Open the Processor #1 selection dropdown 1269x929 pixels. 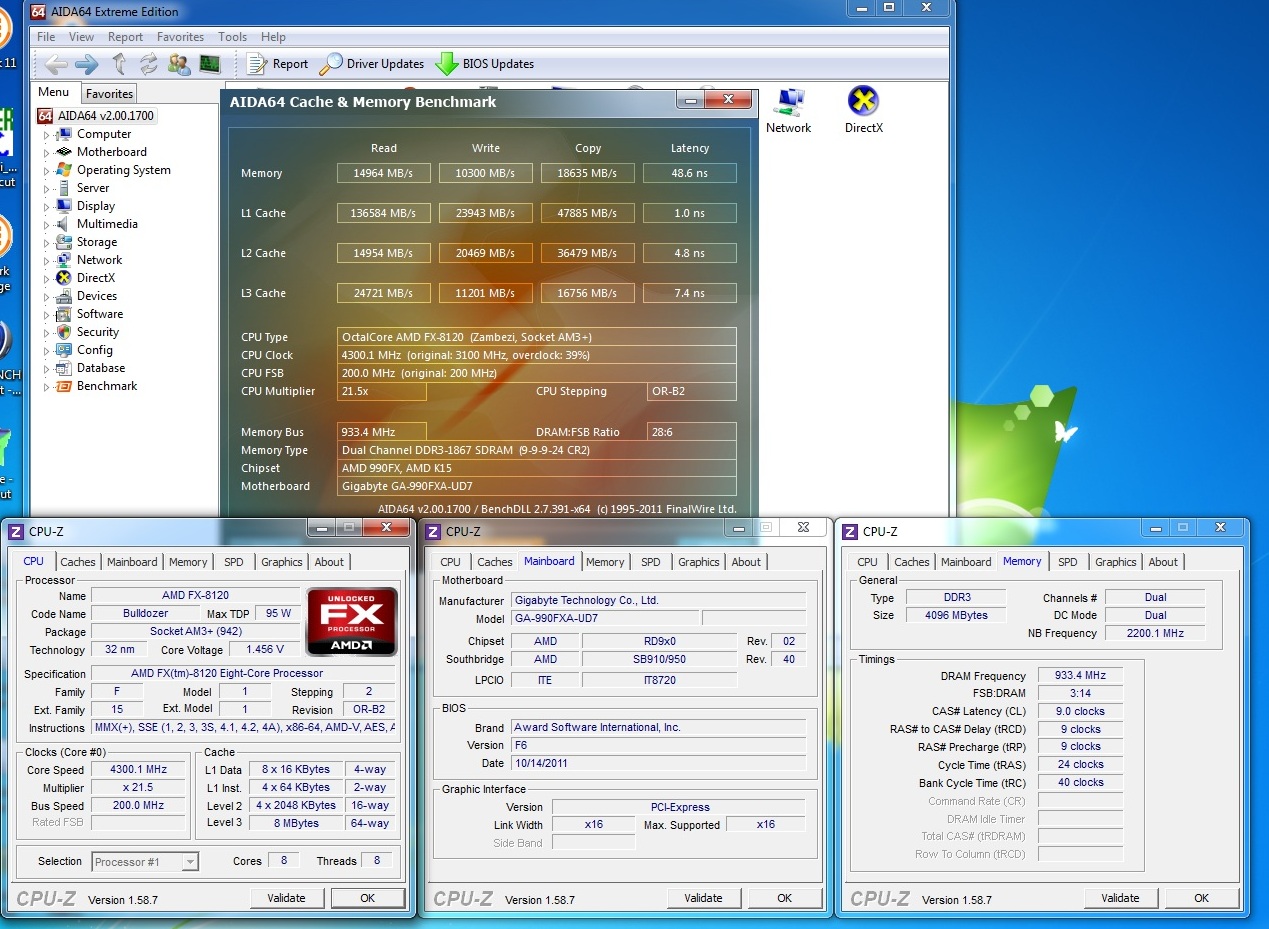click(145, 861)
